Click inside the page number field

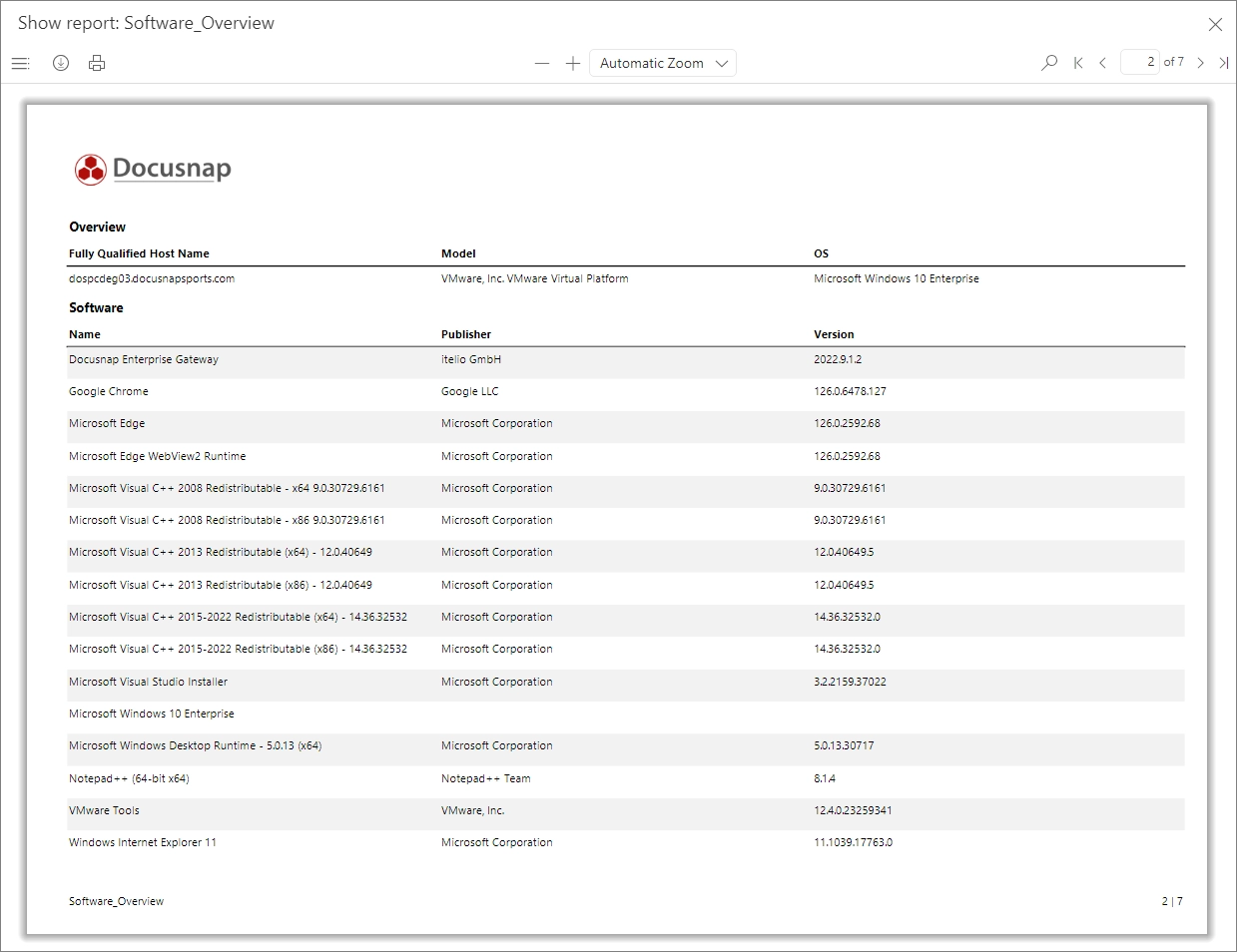pos(1140,61)
